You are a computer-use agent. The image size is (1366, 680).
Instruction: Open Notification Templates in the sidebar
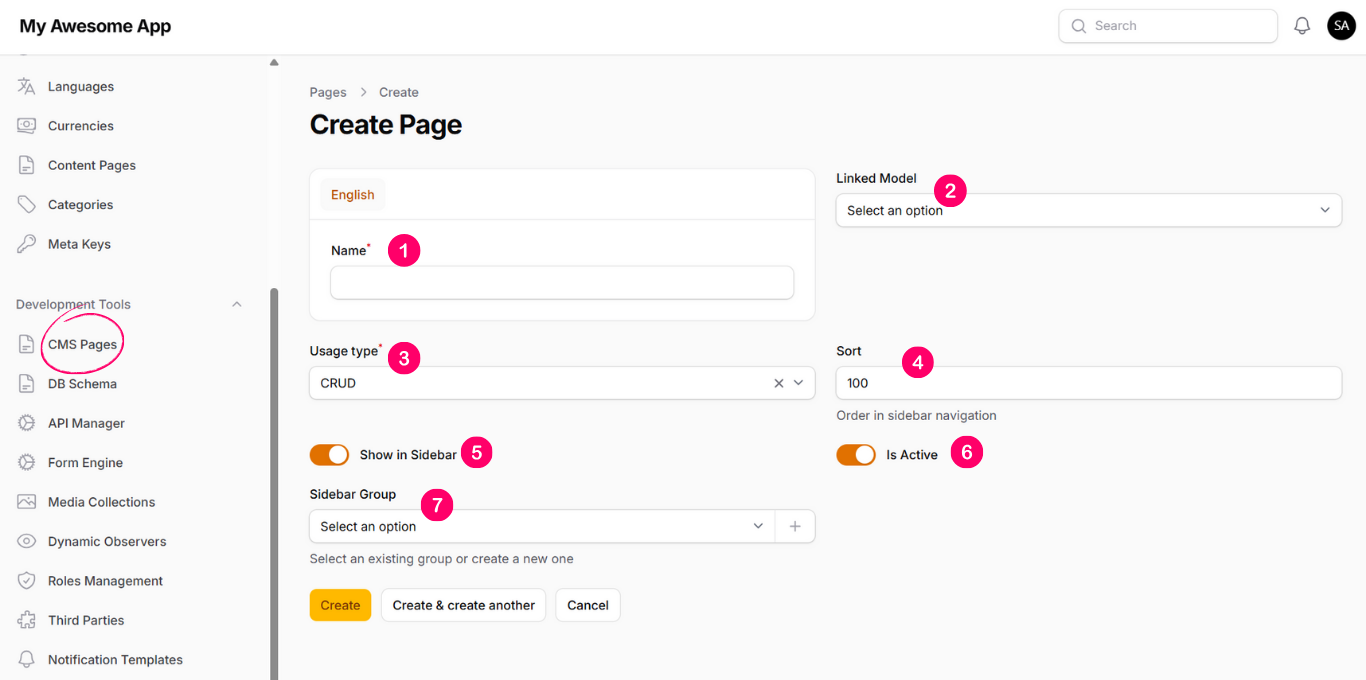[115, 660]
